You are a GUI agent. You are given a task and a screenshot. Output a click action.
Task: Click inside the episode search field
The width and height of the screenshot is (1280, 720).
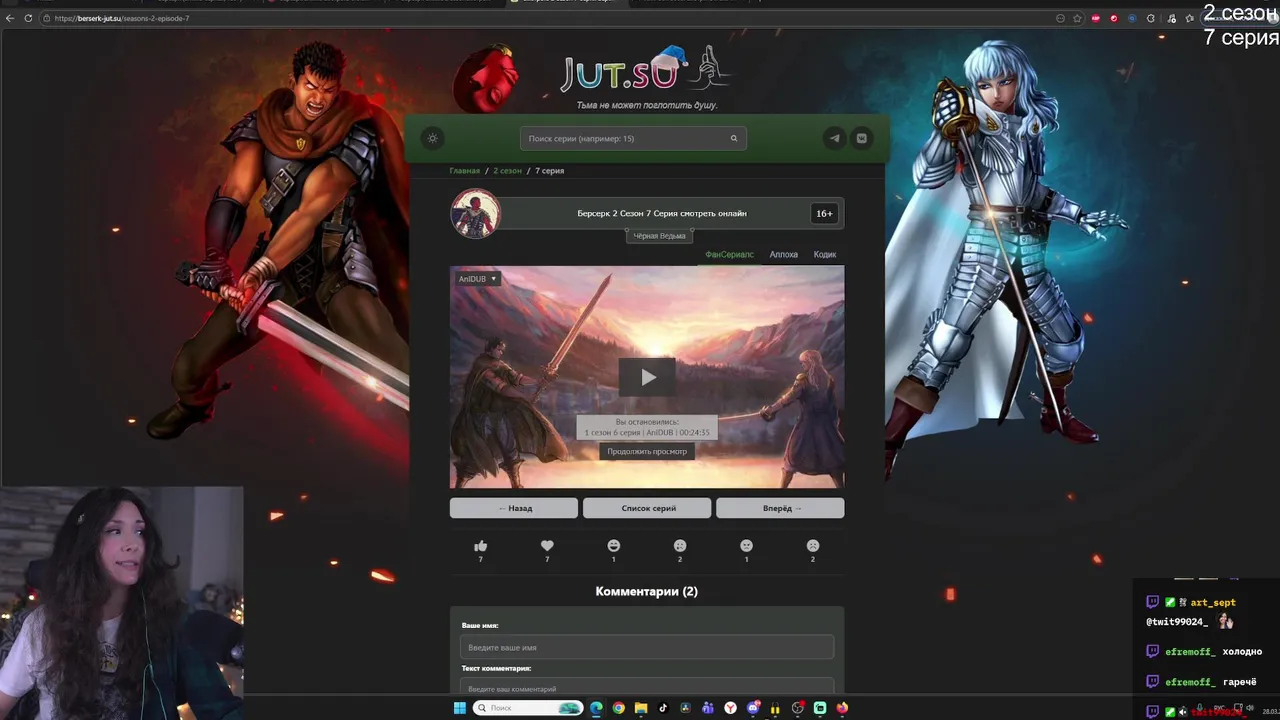coord(633,138)
